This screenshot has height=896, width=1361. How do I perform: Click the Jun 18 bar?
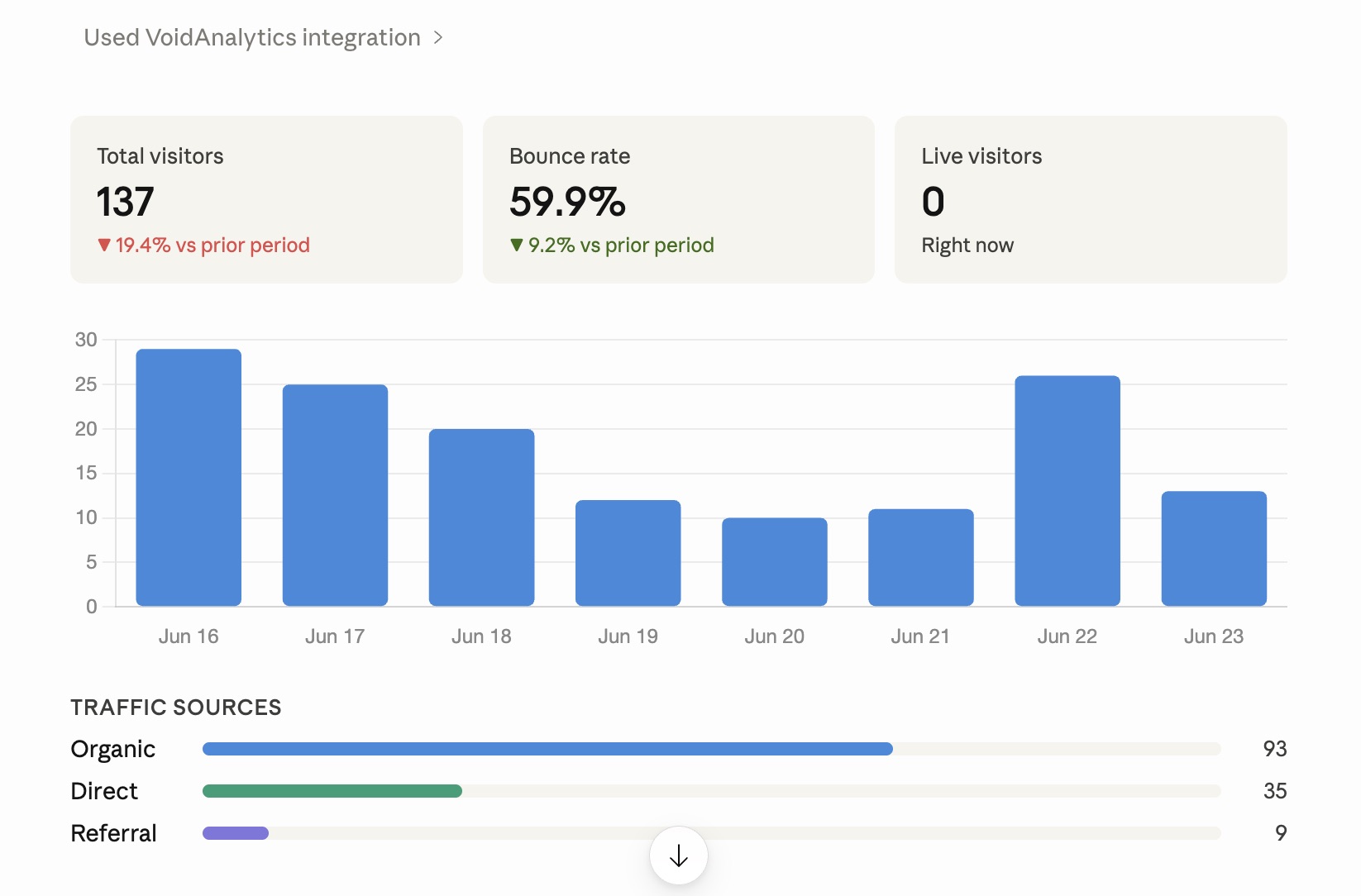point(482,517)
